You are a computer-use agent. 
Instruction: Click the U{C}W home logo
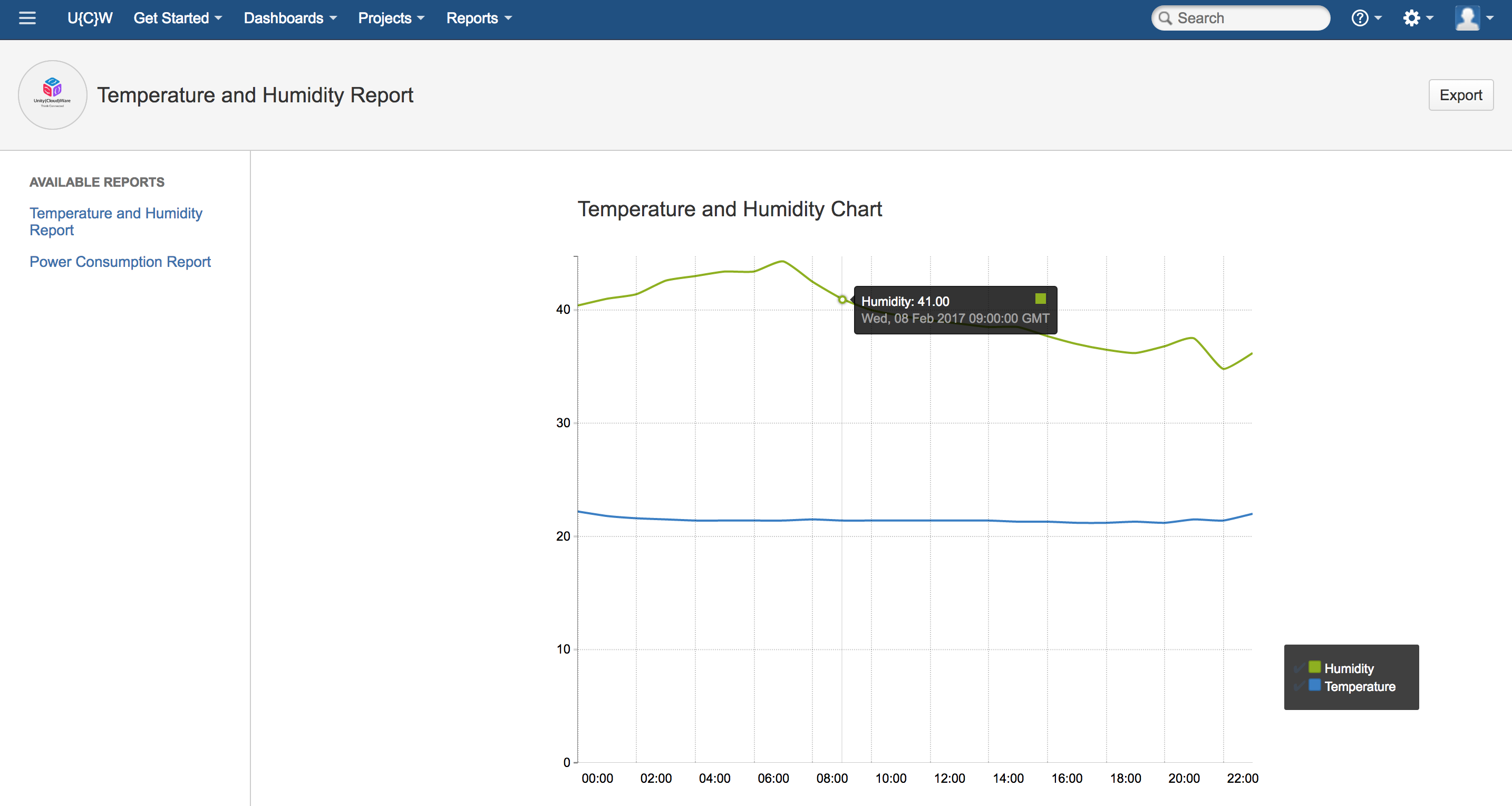90,18
